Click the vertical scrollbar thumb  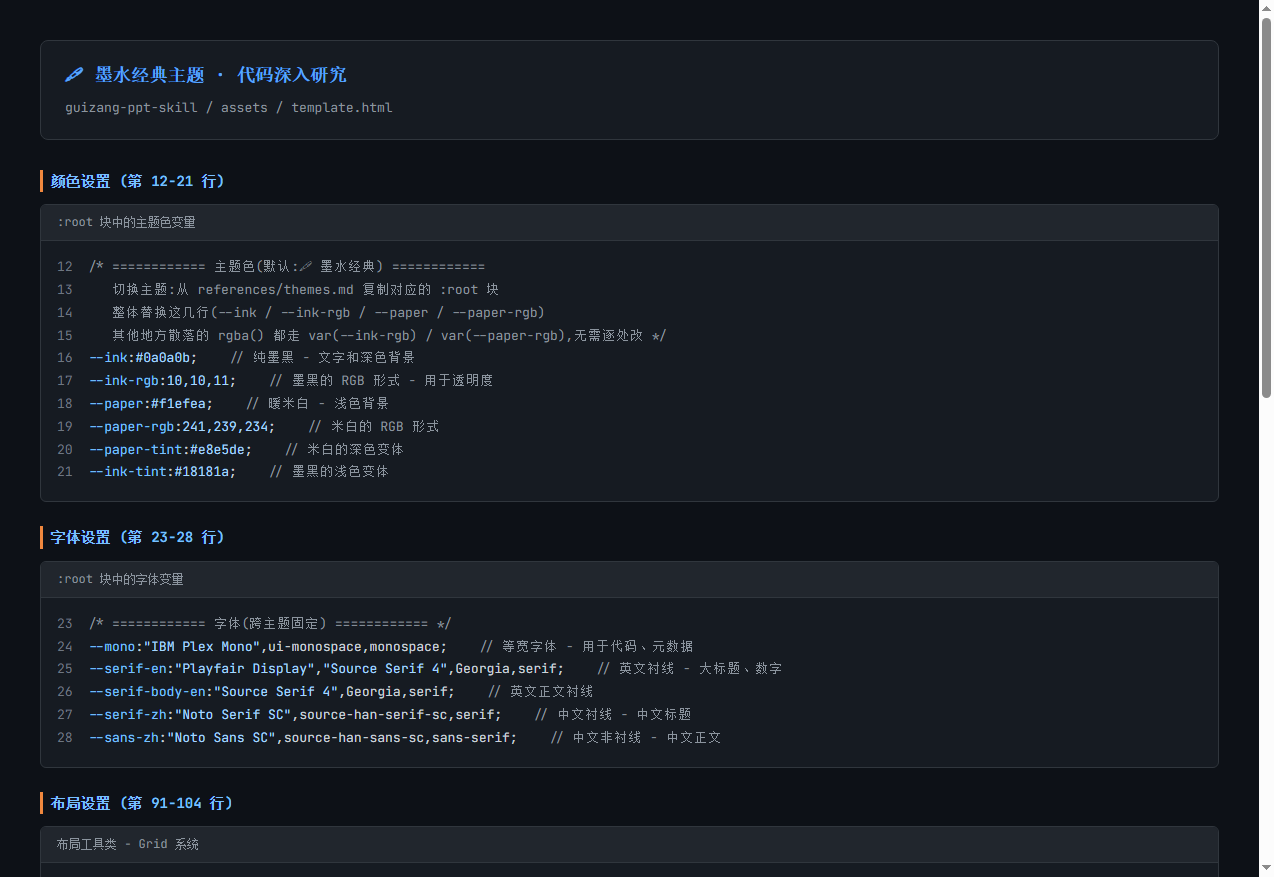[x=1266, y=208]
